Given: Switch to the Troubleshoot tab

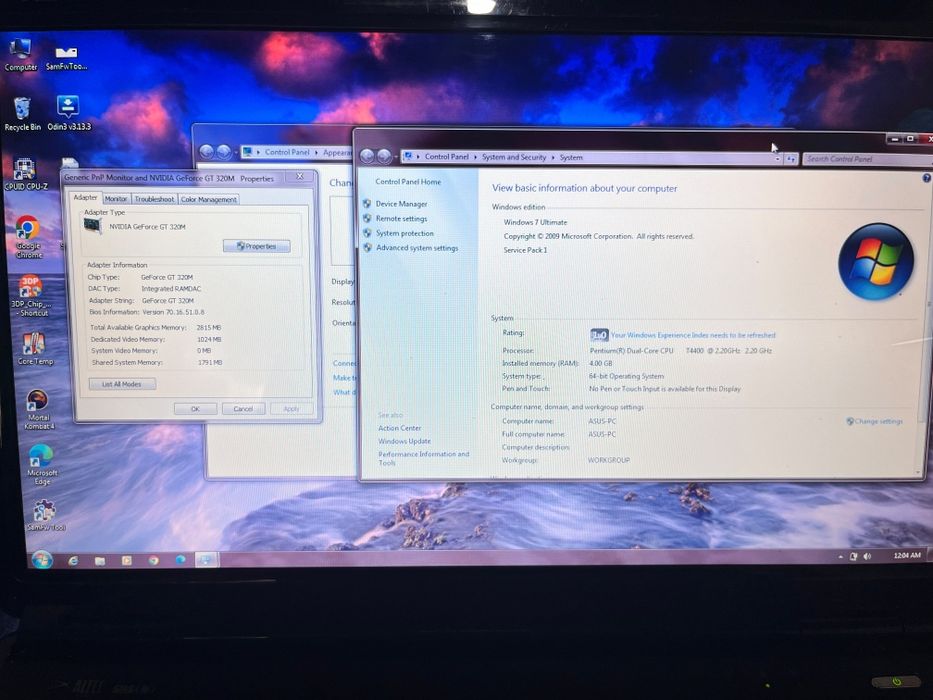Looking at the screenshot, I should click(154, 199).
